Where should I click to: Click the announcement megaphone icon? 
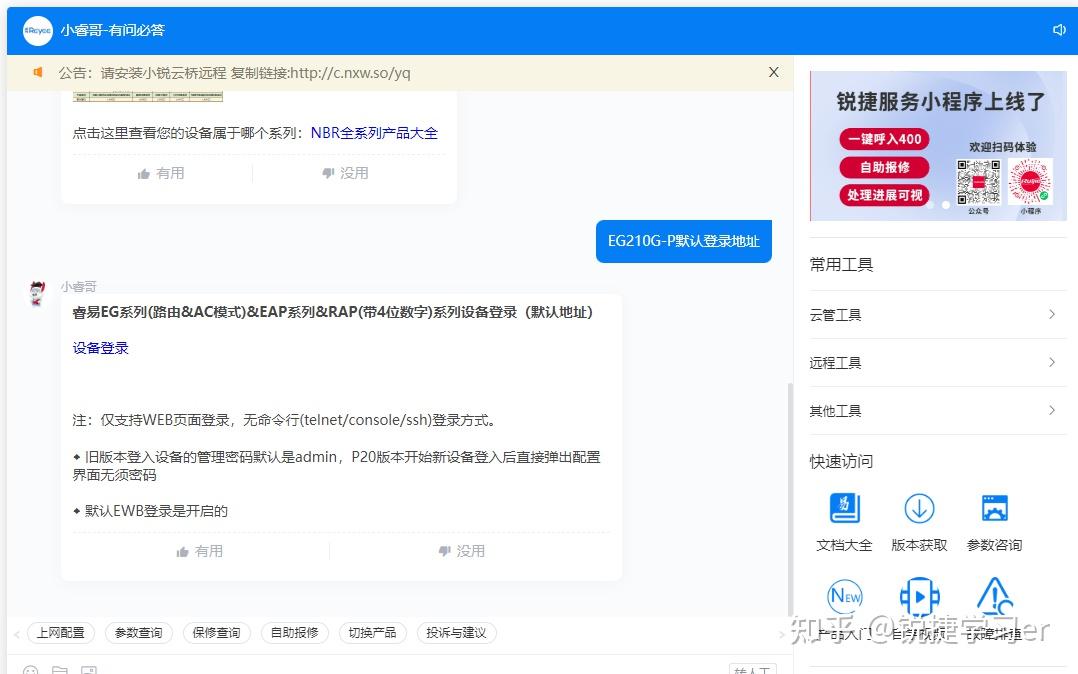[x=38, y=72]
